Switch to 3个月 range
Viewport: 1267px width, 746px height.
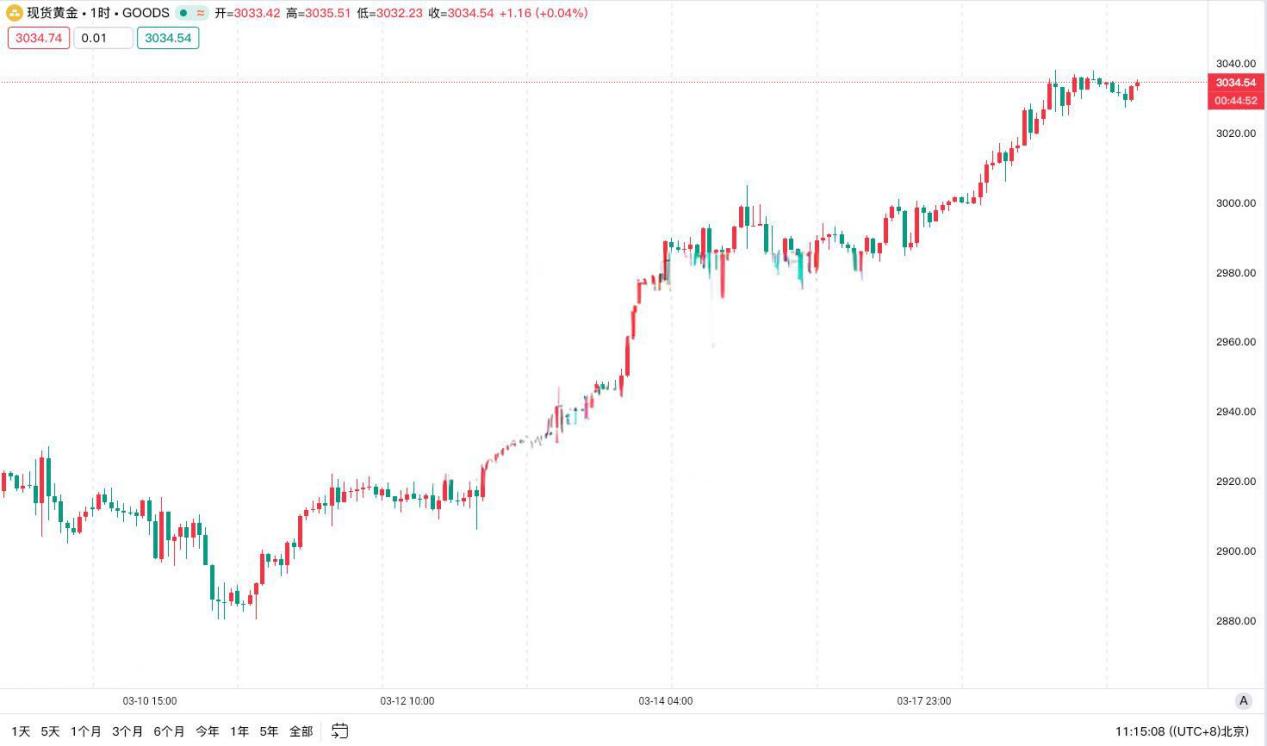point(127,731)
